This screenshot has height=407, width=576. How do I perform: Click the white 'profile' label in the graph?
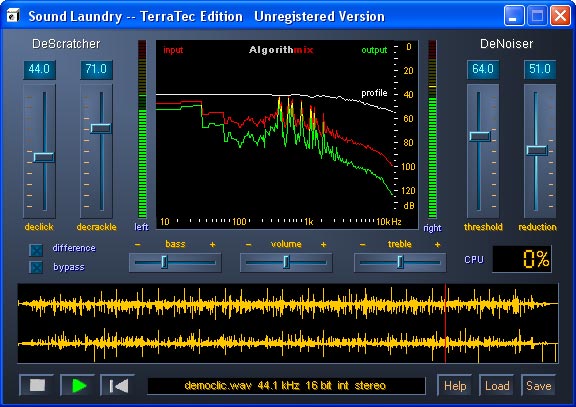click(374, 93)
